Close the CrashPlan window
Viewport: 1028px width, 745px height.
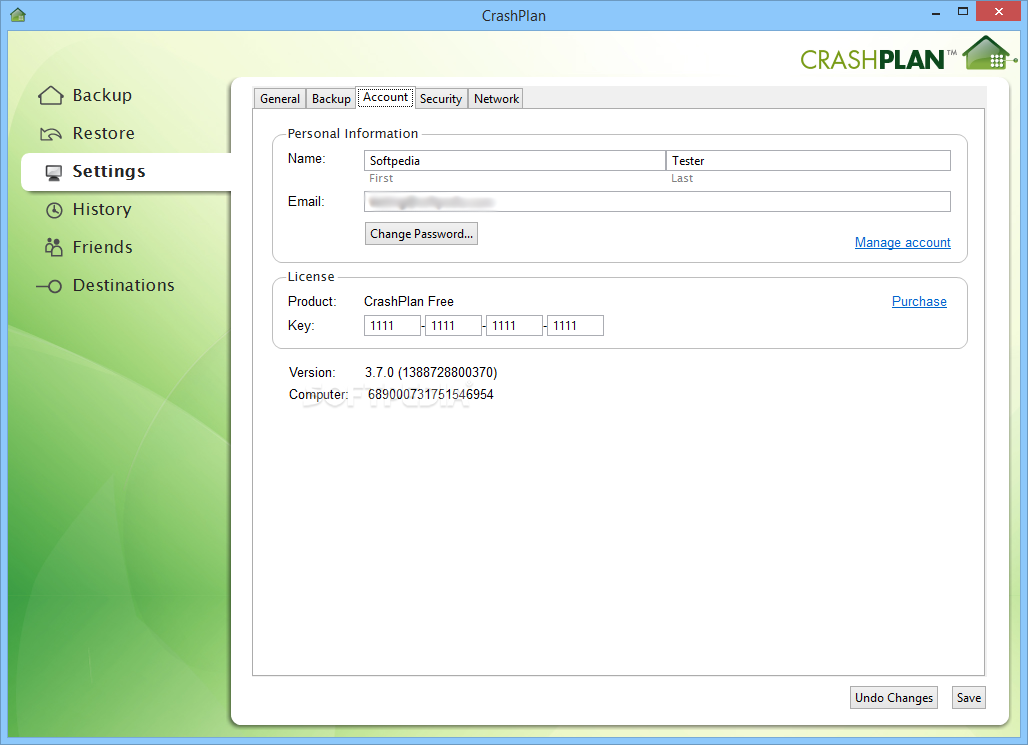[998, 11]
